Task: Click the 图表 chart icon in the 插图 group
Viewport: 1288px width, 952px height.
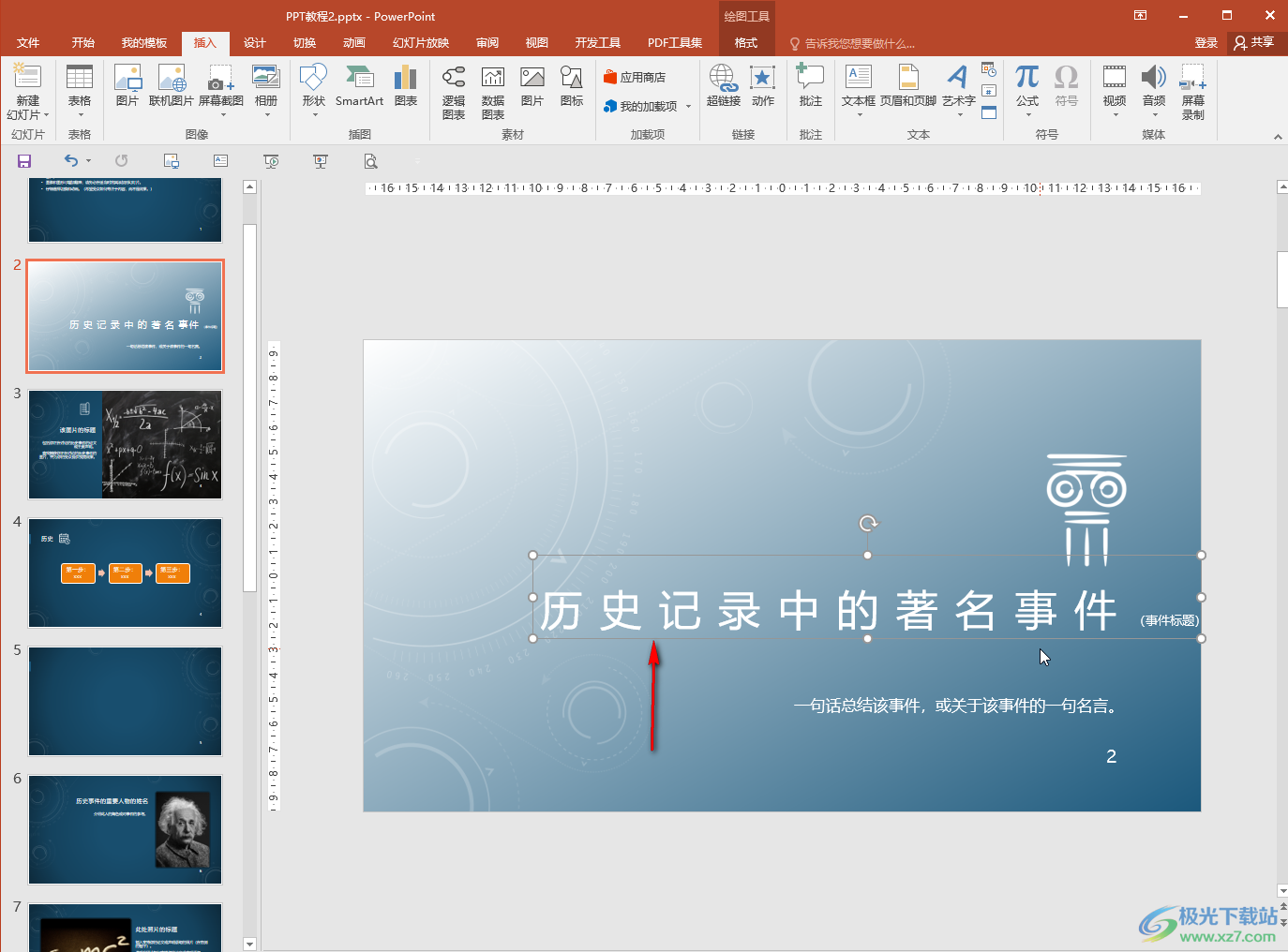Action: tap(406, 86)
